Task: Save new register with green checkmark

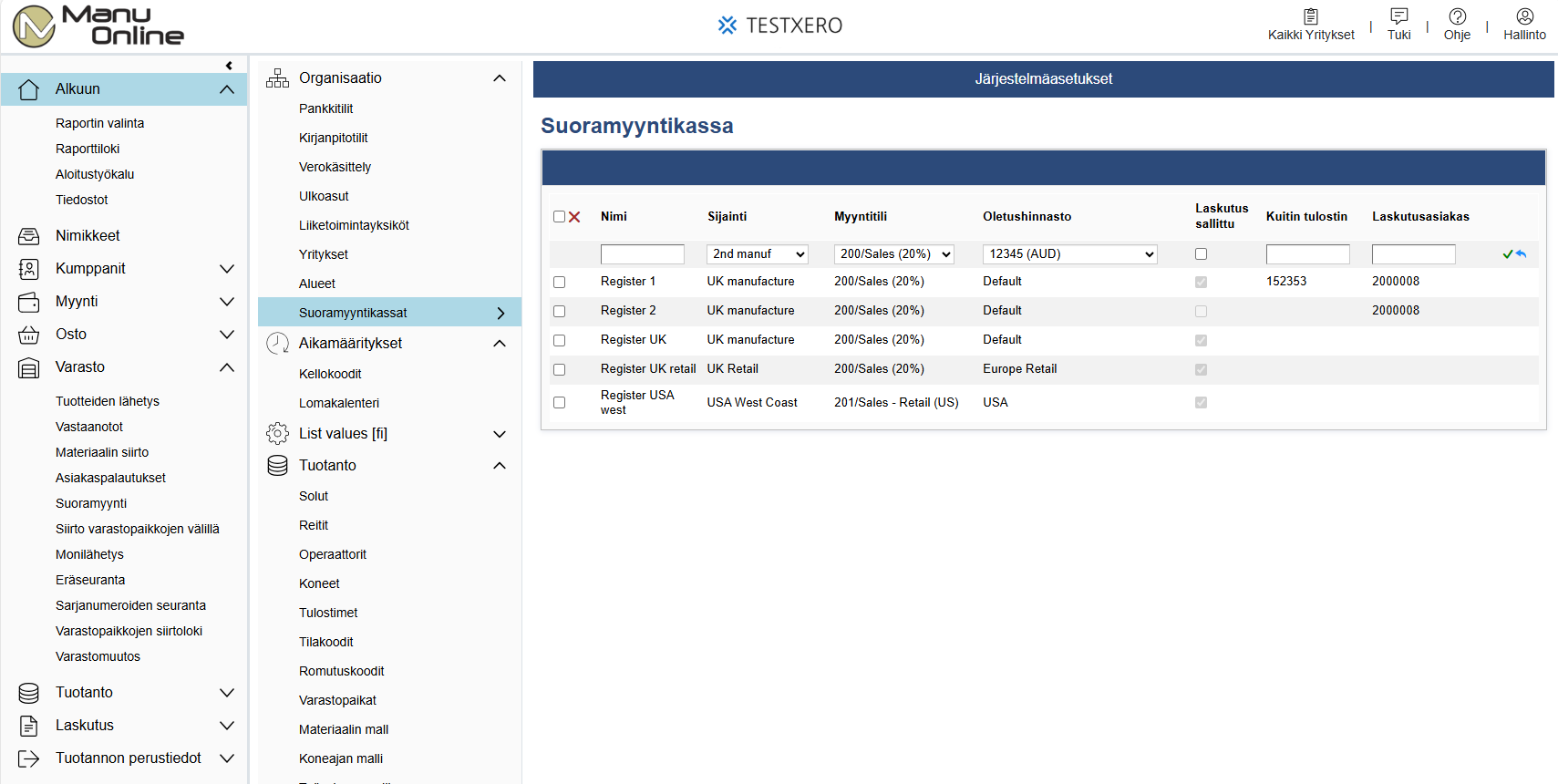Action: tap(1508, 254)
